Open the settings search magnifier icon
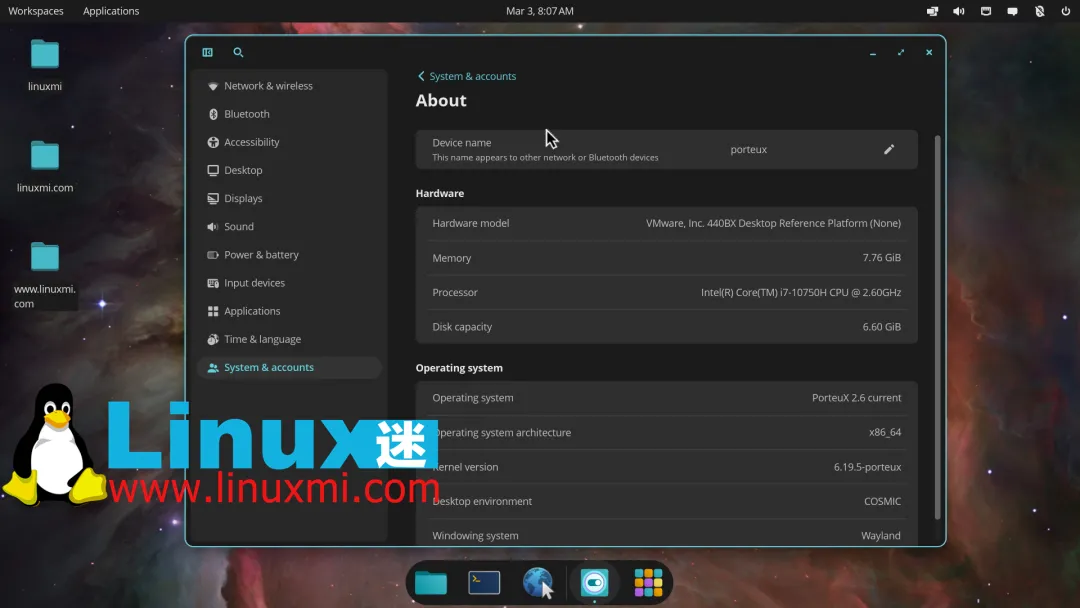Screen dimensions: 1080x608 (x=238, y=52)
